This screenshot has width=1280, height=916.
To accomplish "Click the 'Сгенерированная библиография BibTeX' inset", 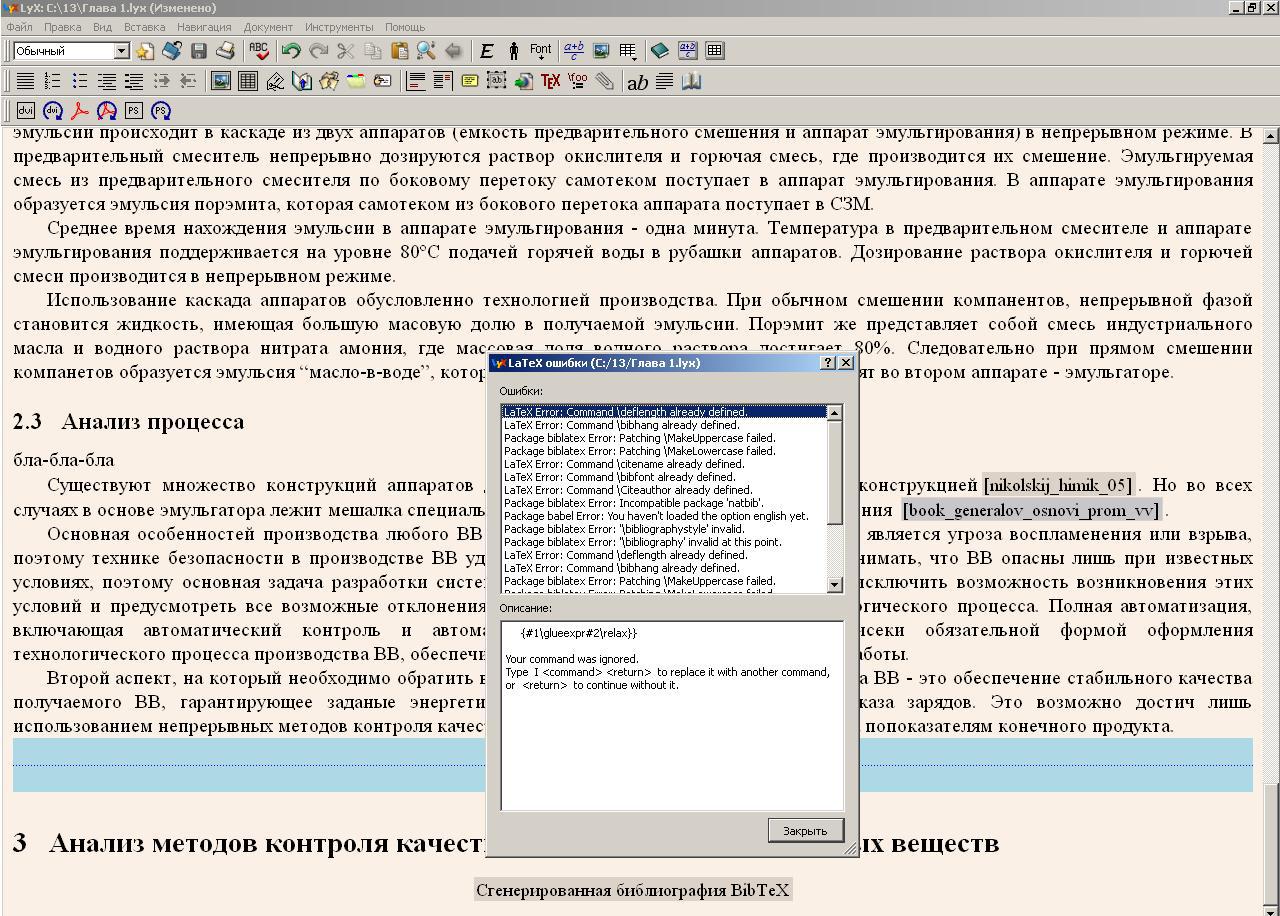I will 633,890.
